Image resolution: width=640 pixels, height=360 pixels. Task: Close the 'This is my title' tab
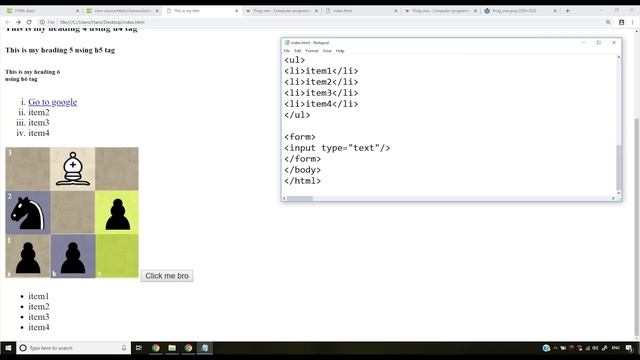(x=236, y=11)
